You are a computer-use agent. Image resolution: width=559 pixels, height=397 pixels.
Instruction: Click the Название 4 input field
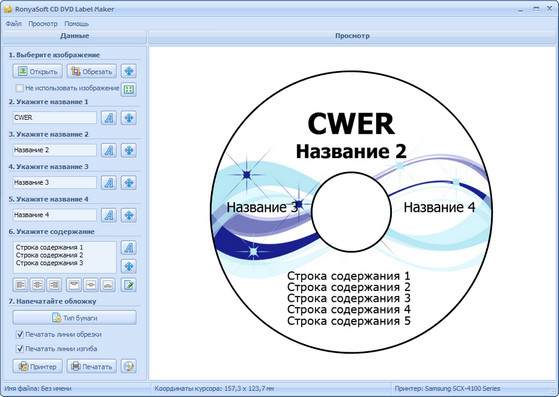[55, 215]
